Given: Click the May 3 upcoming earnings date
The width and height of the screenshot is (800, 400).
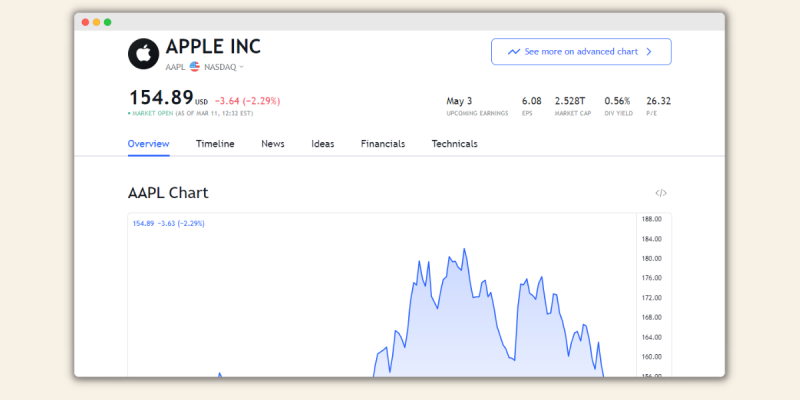Looking at the screenshot, I should tap(459, 101).
